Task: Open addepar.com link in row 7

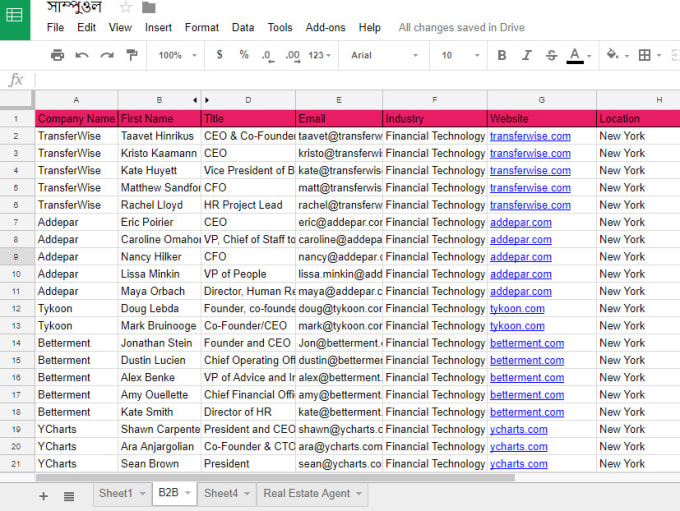Action: pyautogui.click(x=520, y=223)
